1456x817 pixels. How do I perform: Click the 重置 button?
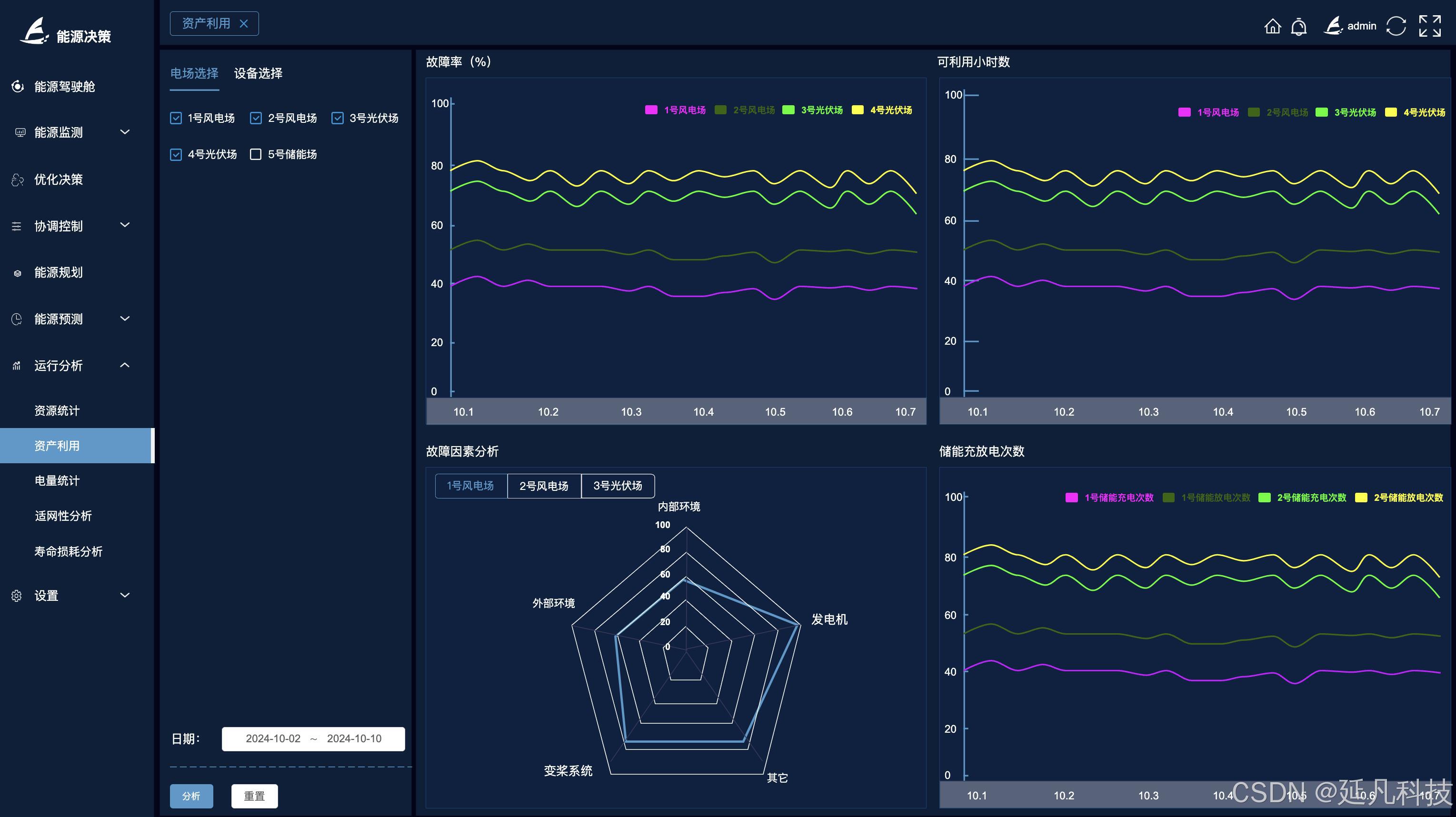[254, 796]
